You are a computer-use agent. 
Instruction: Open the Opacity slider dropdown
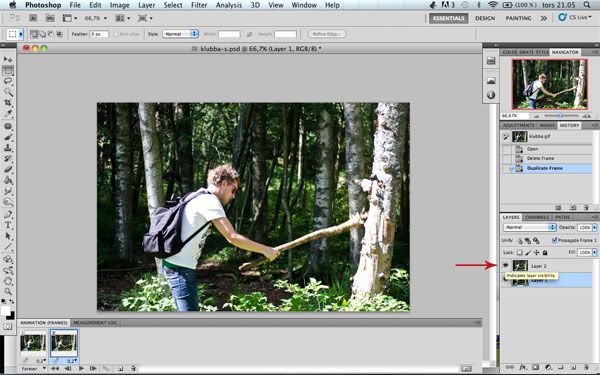[594, 227]
